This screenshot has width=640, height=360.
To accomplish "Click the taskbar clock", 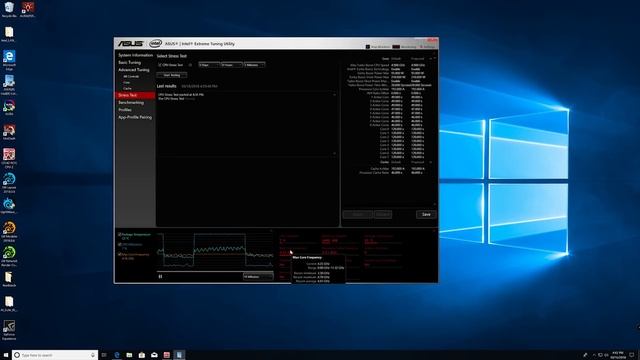I will tap(618, 355).
